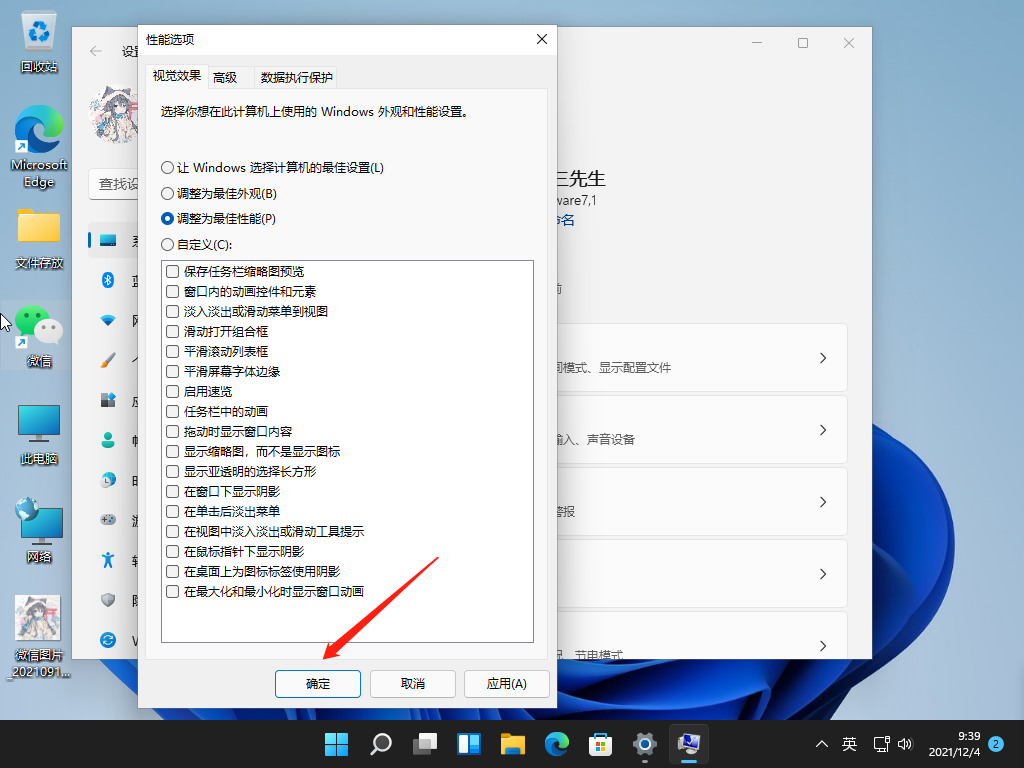
Task: Confirm settings with the 确定 button
Action: [317, 684]
